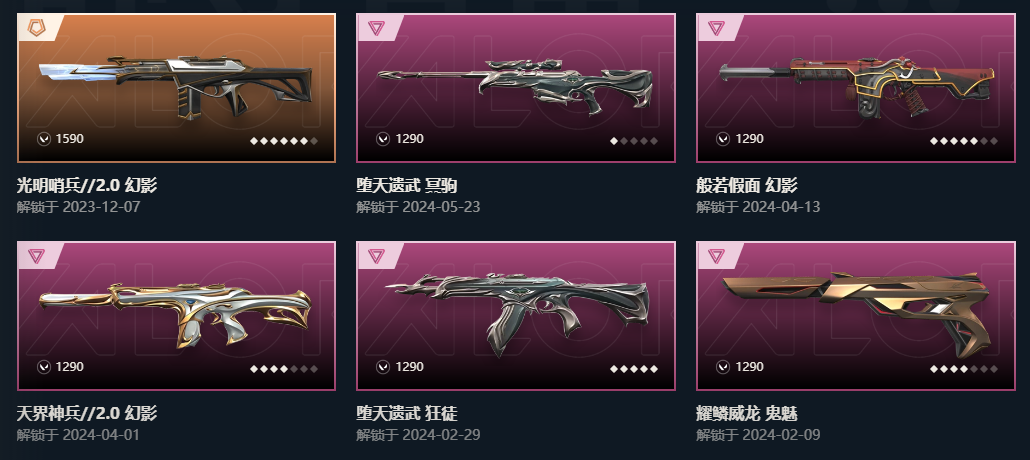Viewport: 1030px width, 460px height.
Task: Click upgrade level diamonds on 堕天遗武 冥驹 card
Action: pos(634,141)
